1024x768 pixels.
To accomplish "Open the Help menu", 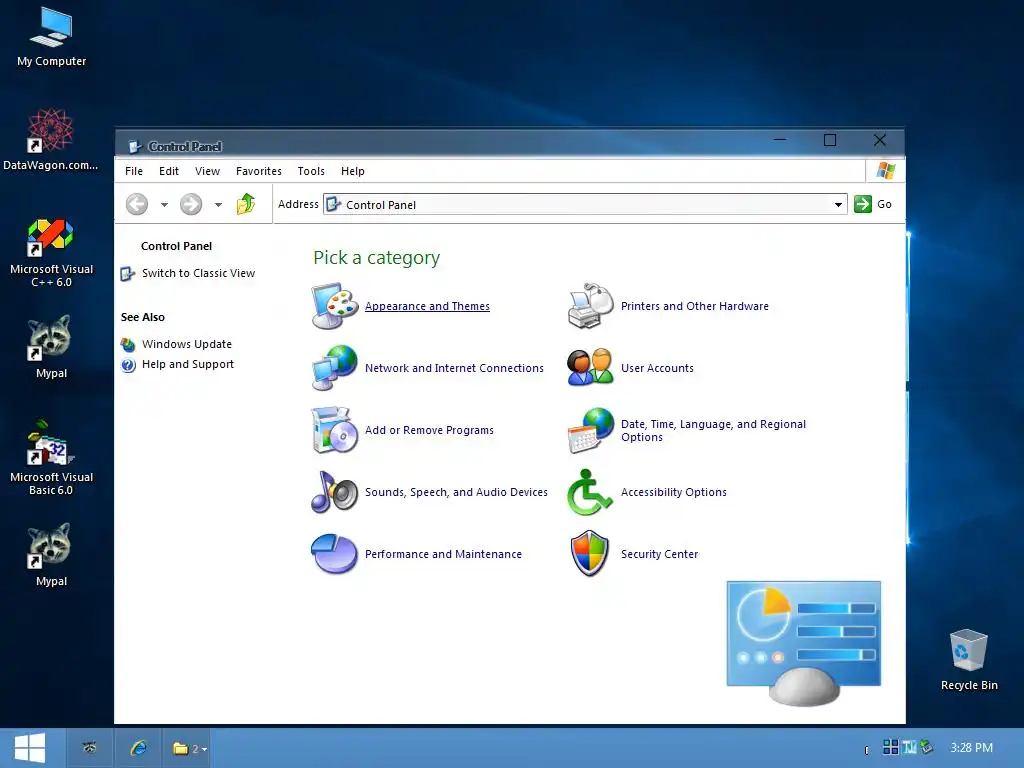I will point(353,171).
